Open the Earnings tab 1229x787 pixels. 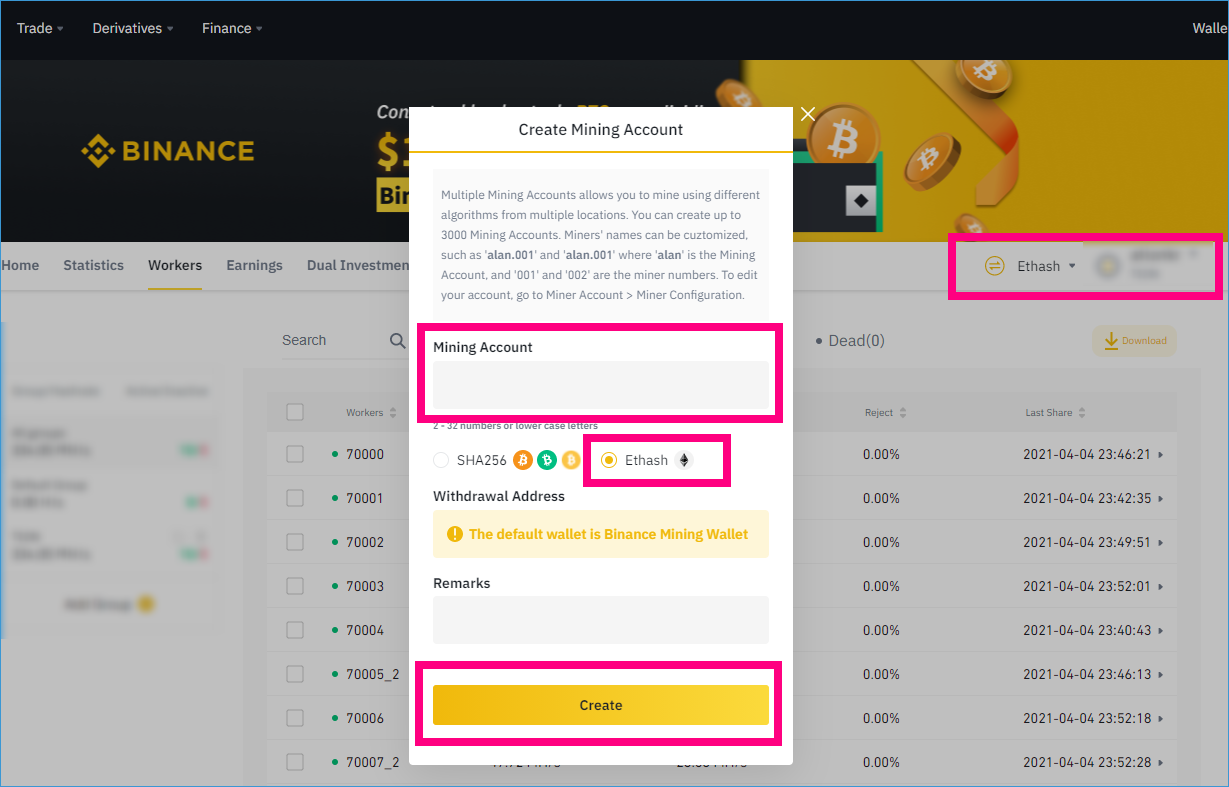click(254, 265)
